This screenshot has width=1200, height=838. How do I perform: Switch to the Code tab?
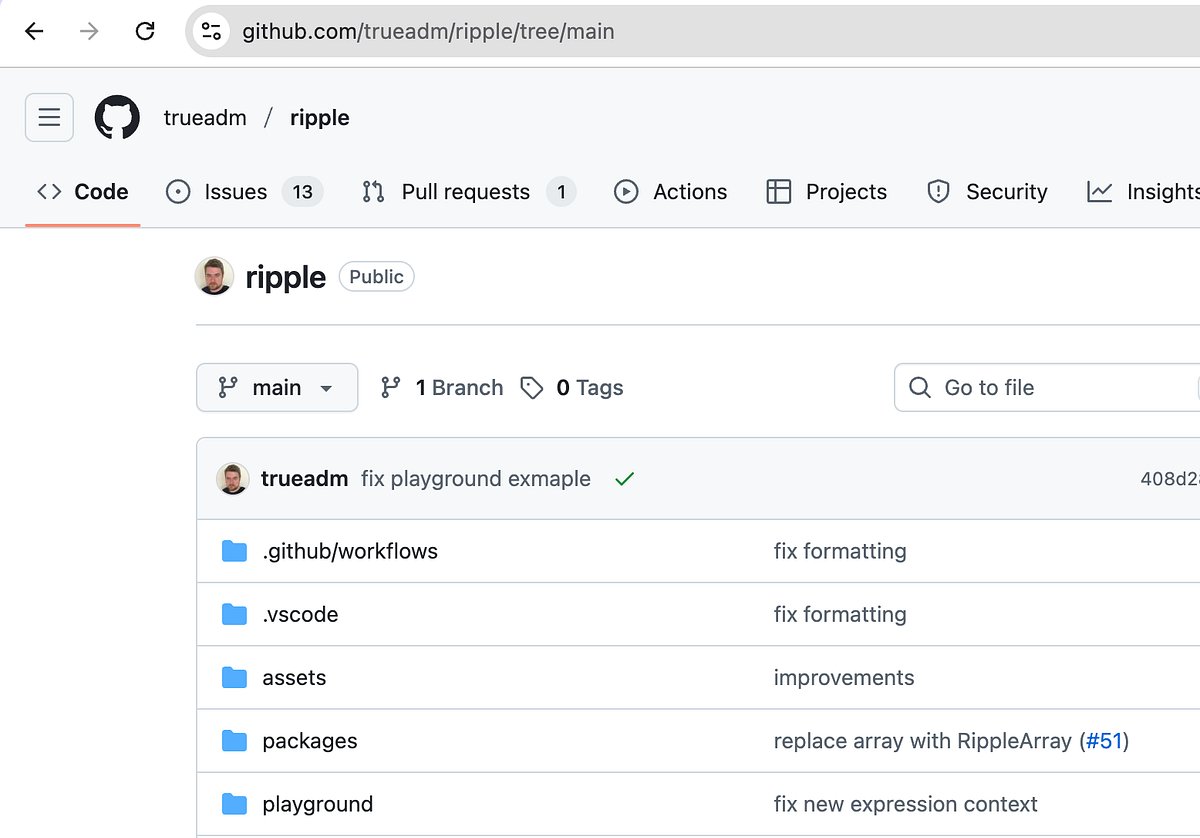click(81, 191)
